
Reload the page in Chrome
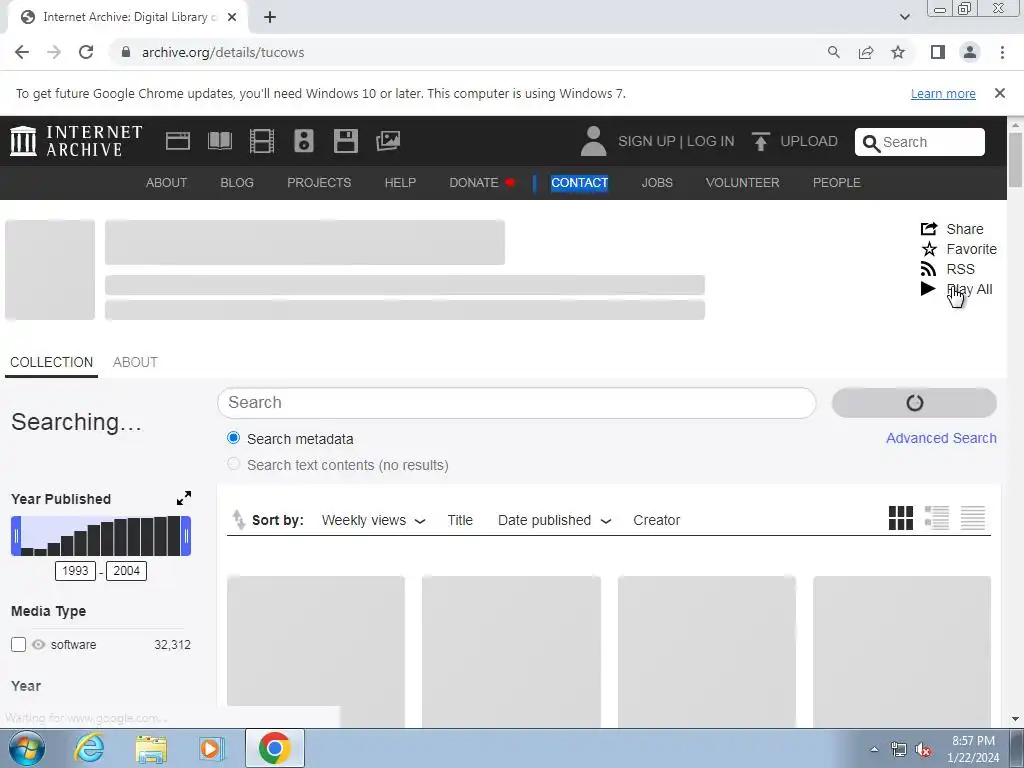point(86,52)
